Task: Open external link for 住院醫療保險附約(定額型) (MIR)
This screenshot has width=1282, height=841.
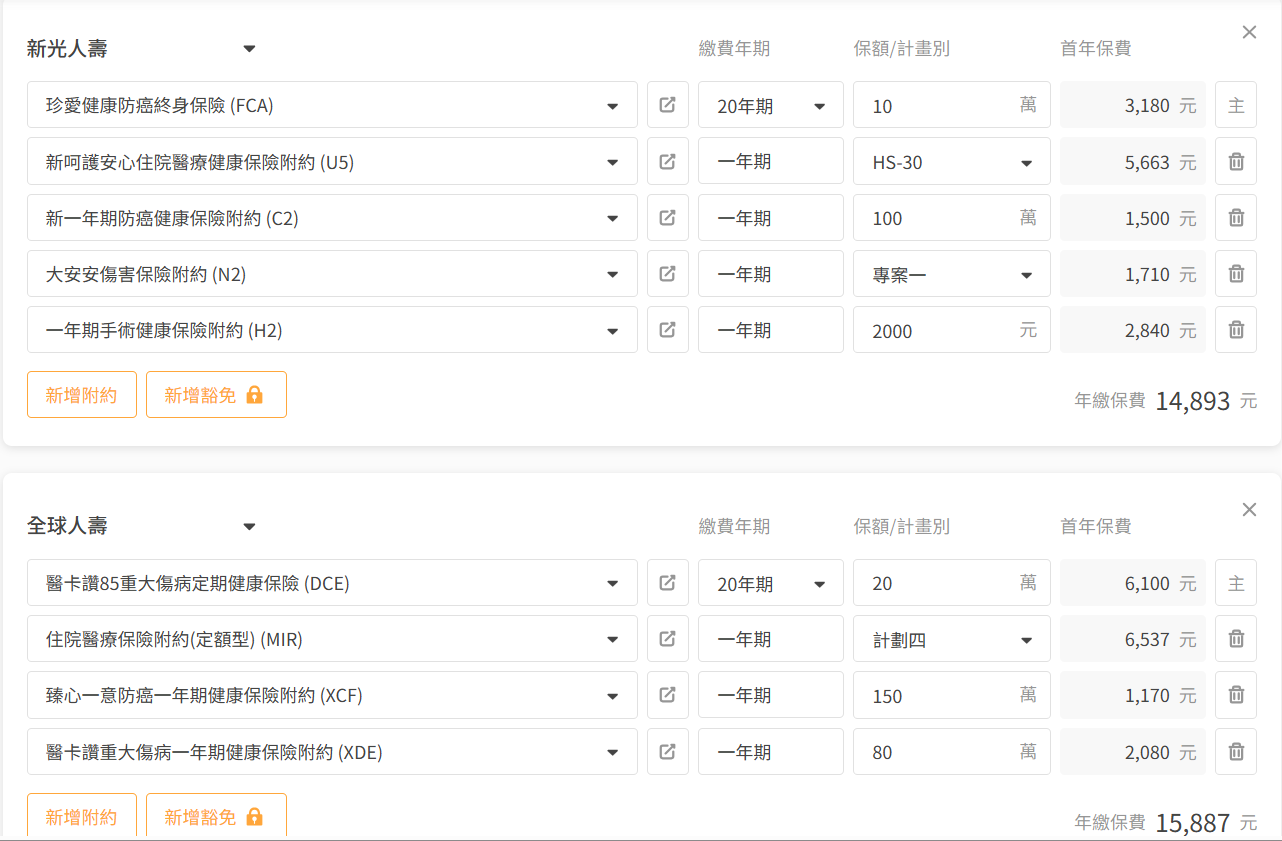Action: point(668,639)
